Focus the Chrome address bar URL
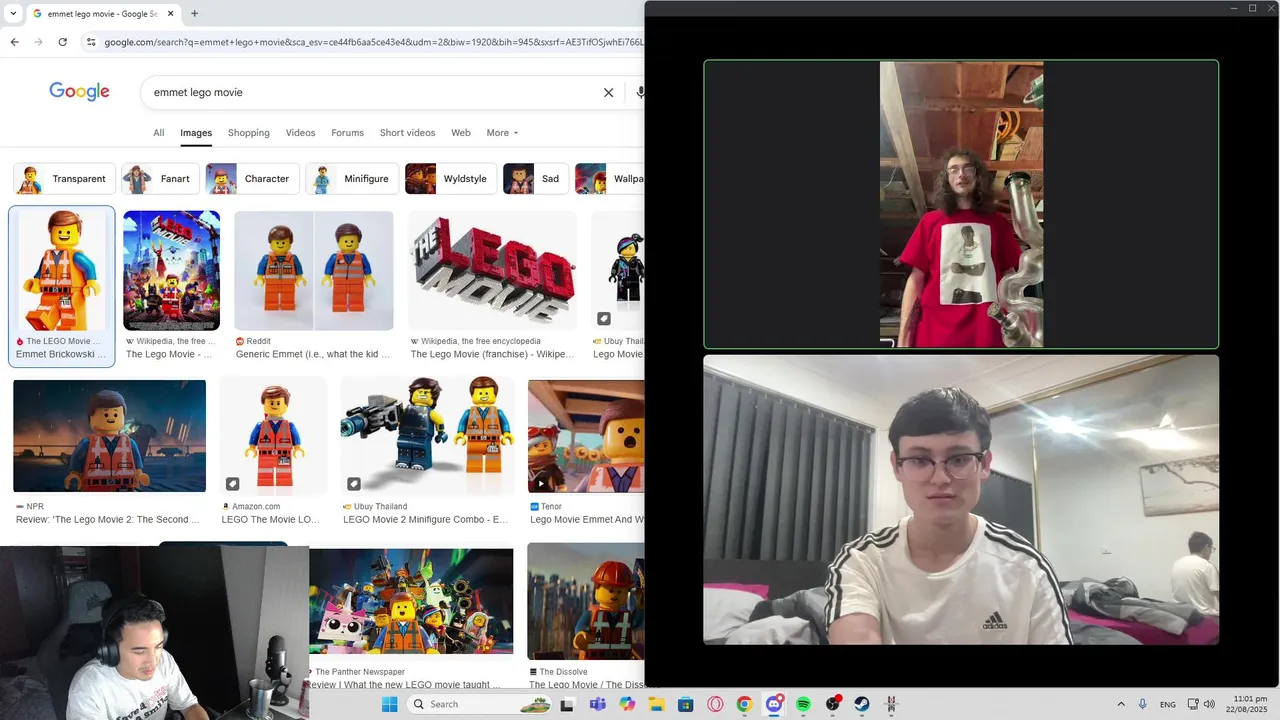1280x720 pixels. [374, 42]
